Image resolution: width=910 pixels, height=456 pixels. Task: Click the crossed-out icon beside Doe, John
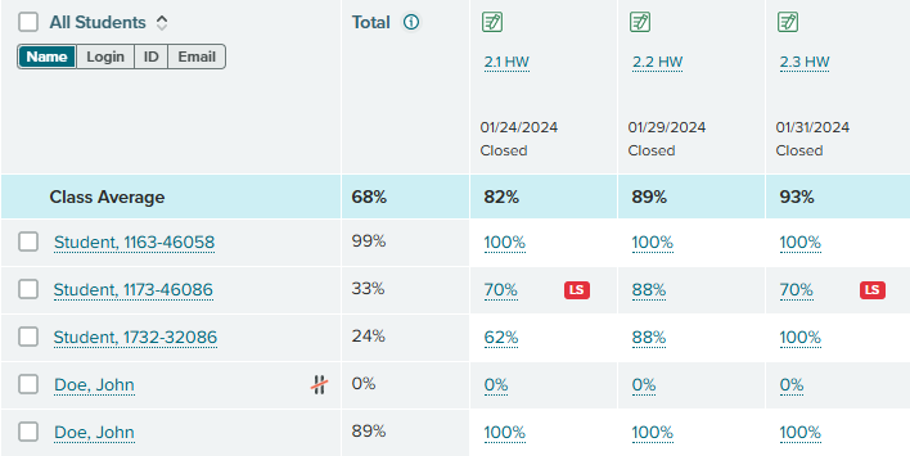pyautogui.click(x=319, y=385)
